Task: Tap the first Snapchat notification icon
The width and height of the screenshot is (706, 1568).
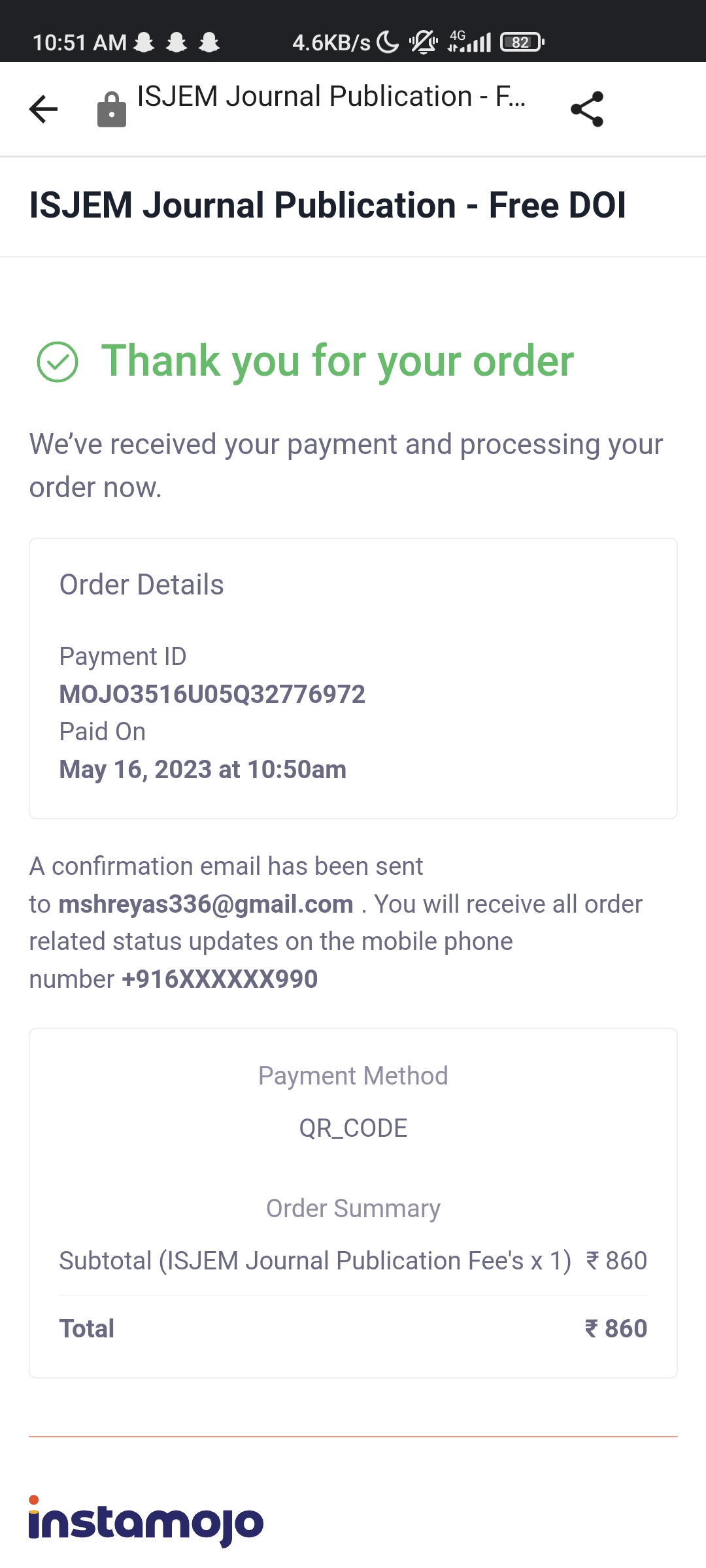Action: (x=144, y=42)
